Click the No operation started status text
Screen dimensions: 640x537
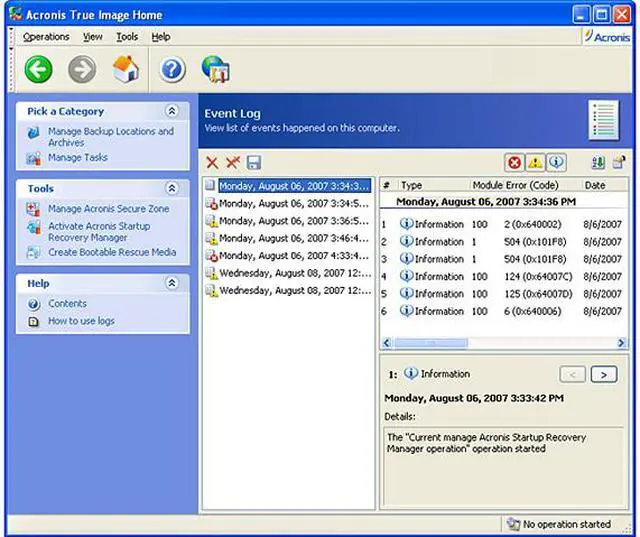pos(567,524)
